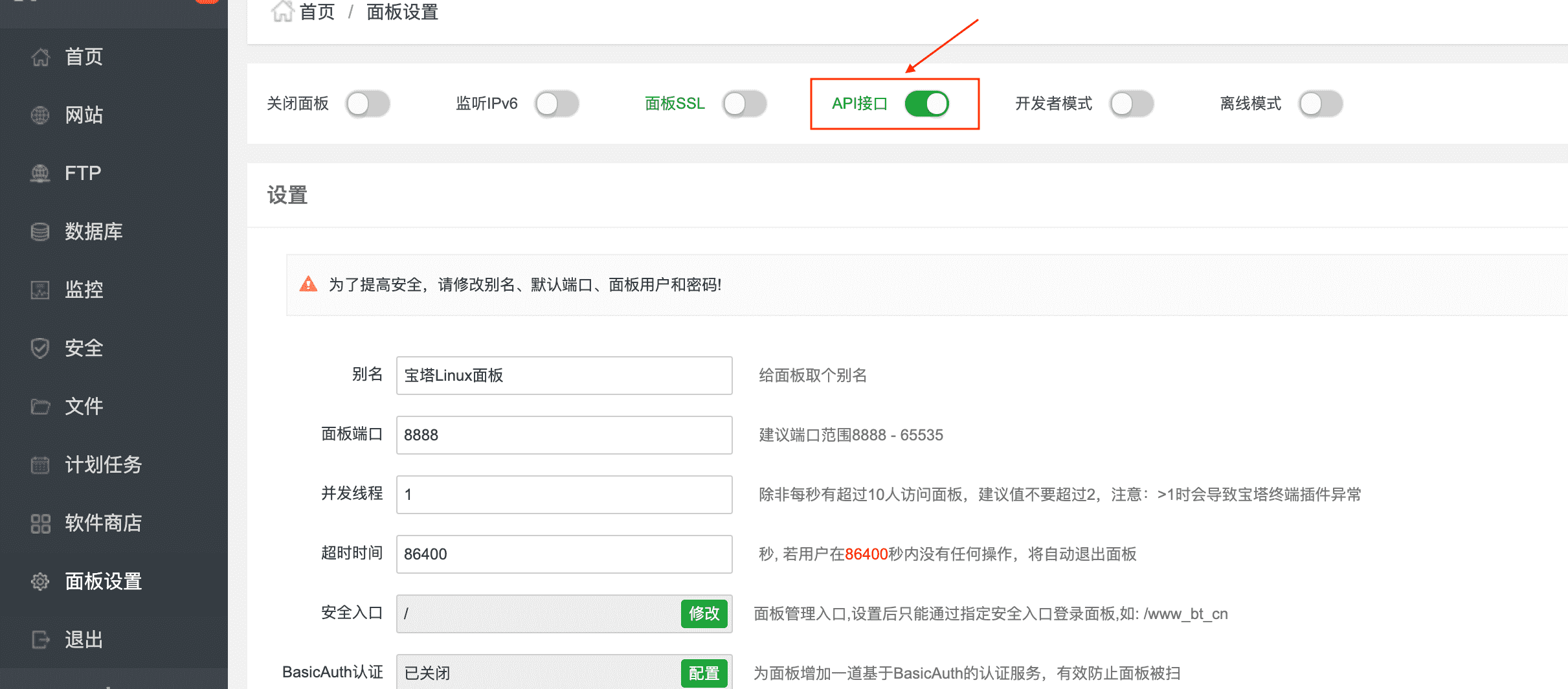
Task: Click the BasicAuth hint about 有效防止面板被扫
Action: [x=967, y=673]
